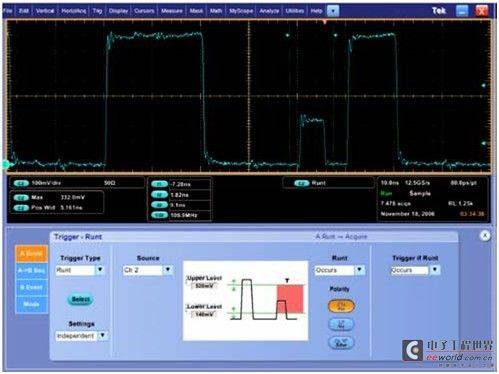The image size is (499, 374).
Task: Select the negative polarity runt button
Action: 341,324
